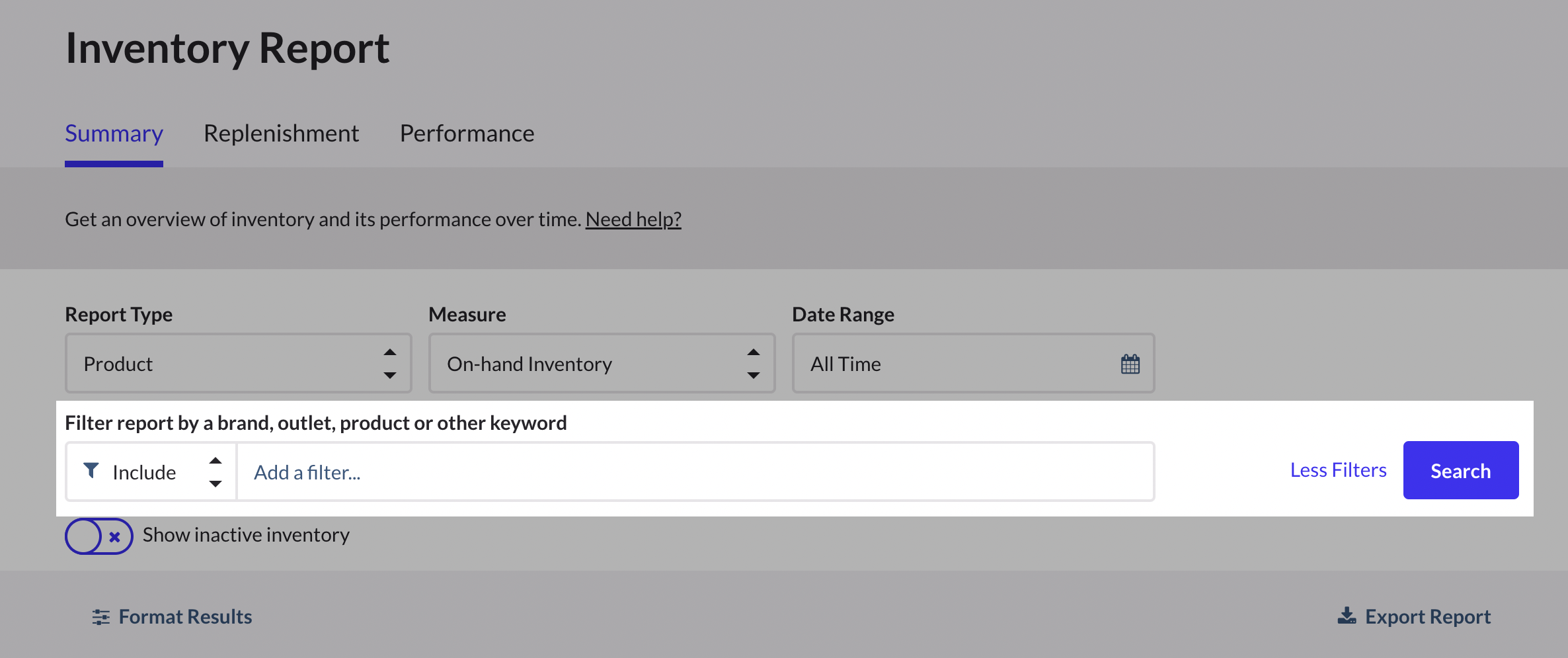Click the up arrow beside Include

[215, 461]
